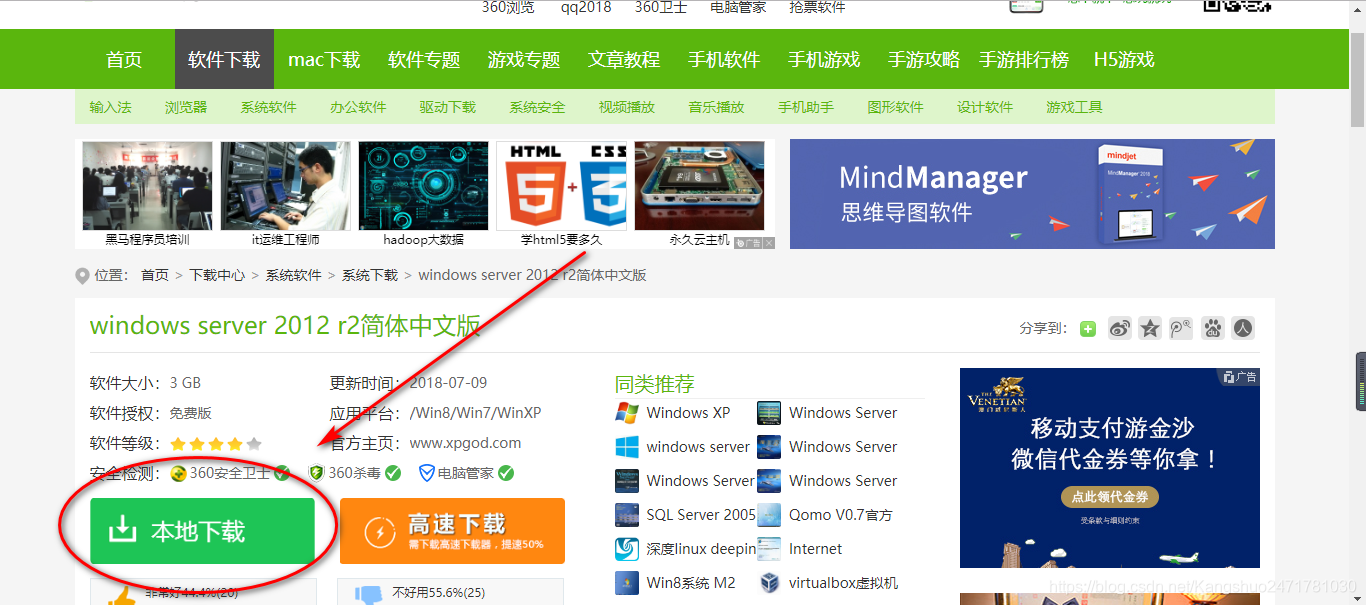This screenshot has height=605, width=1366.
Task: Click the www.xpgod.com homepage text
Action: point(465,443)
